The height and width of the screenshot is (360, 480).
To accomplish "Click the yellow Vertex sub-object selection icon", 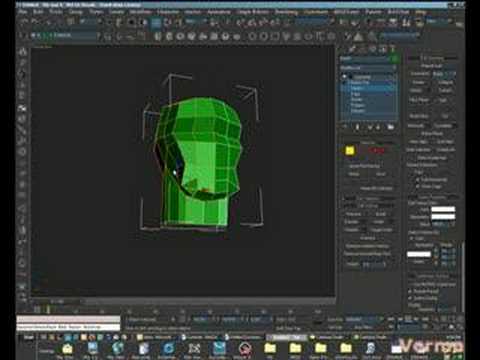I will point(350,151).
